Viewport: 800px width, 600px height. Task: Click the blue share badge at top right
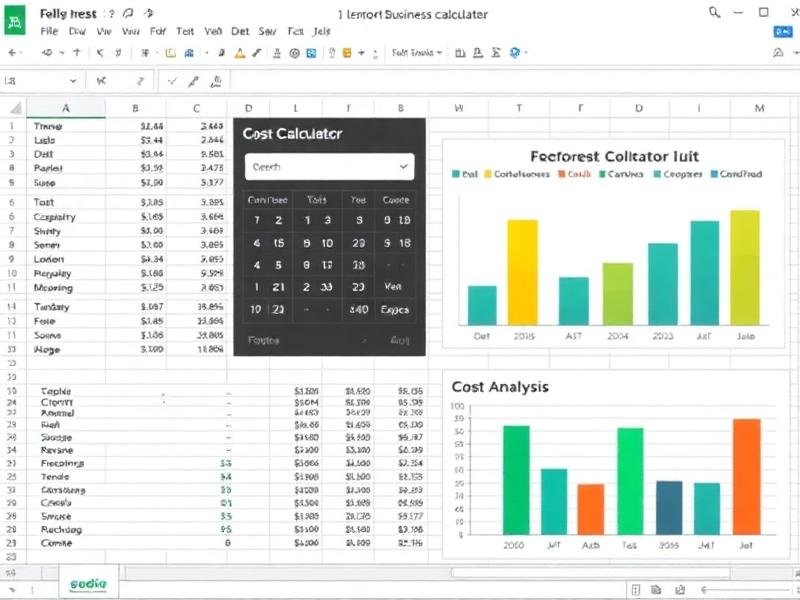pyautogui.click(x=783, y=32)
